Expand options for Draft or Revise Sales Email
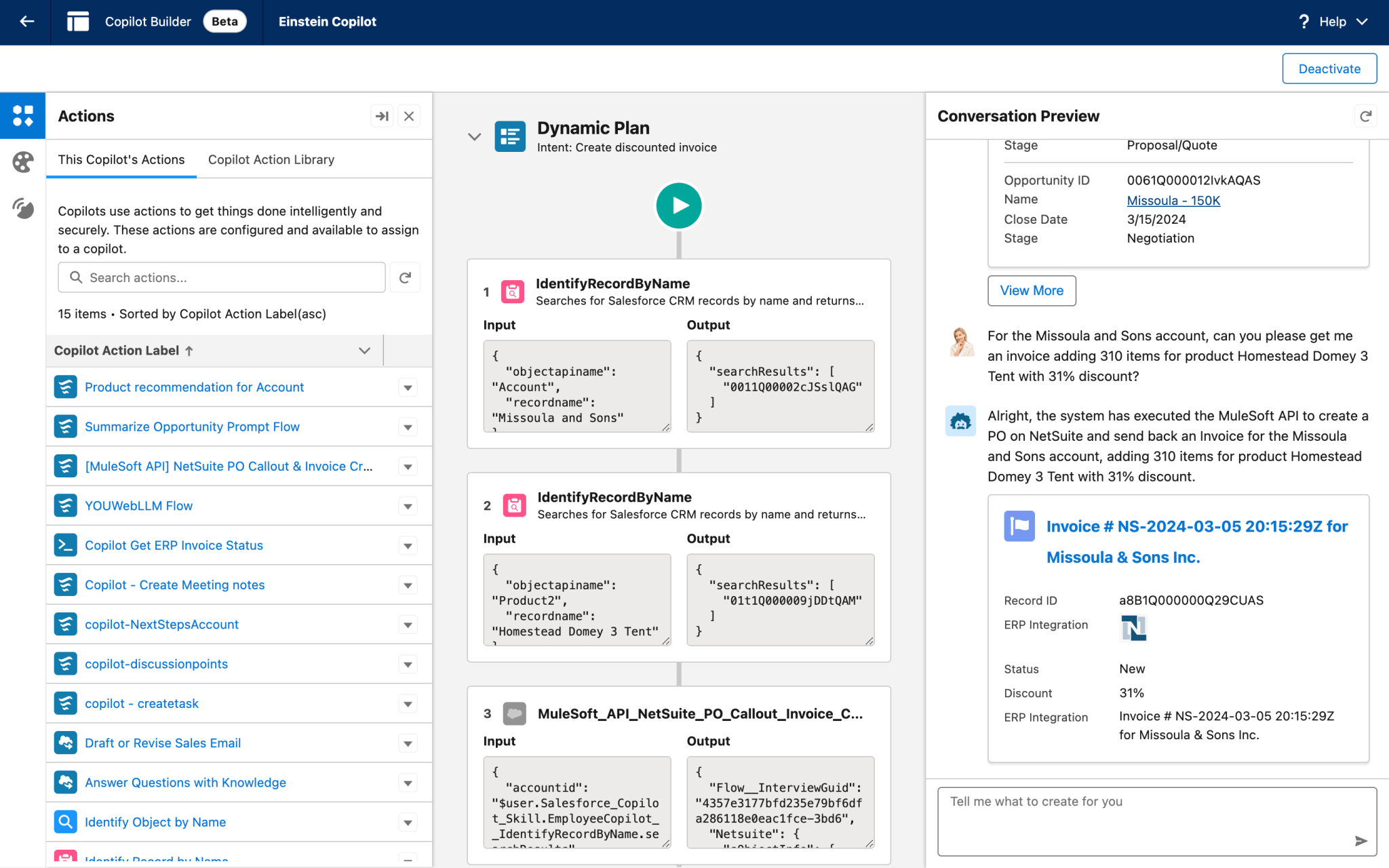The width and height of the screenshot is (1389, 868). 408,743
